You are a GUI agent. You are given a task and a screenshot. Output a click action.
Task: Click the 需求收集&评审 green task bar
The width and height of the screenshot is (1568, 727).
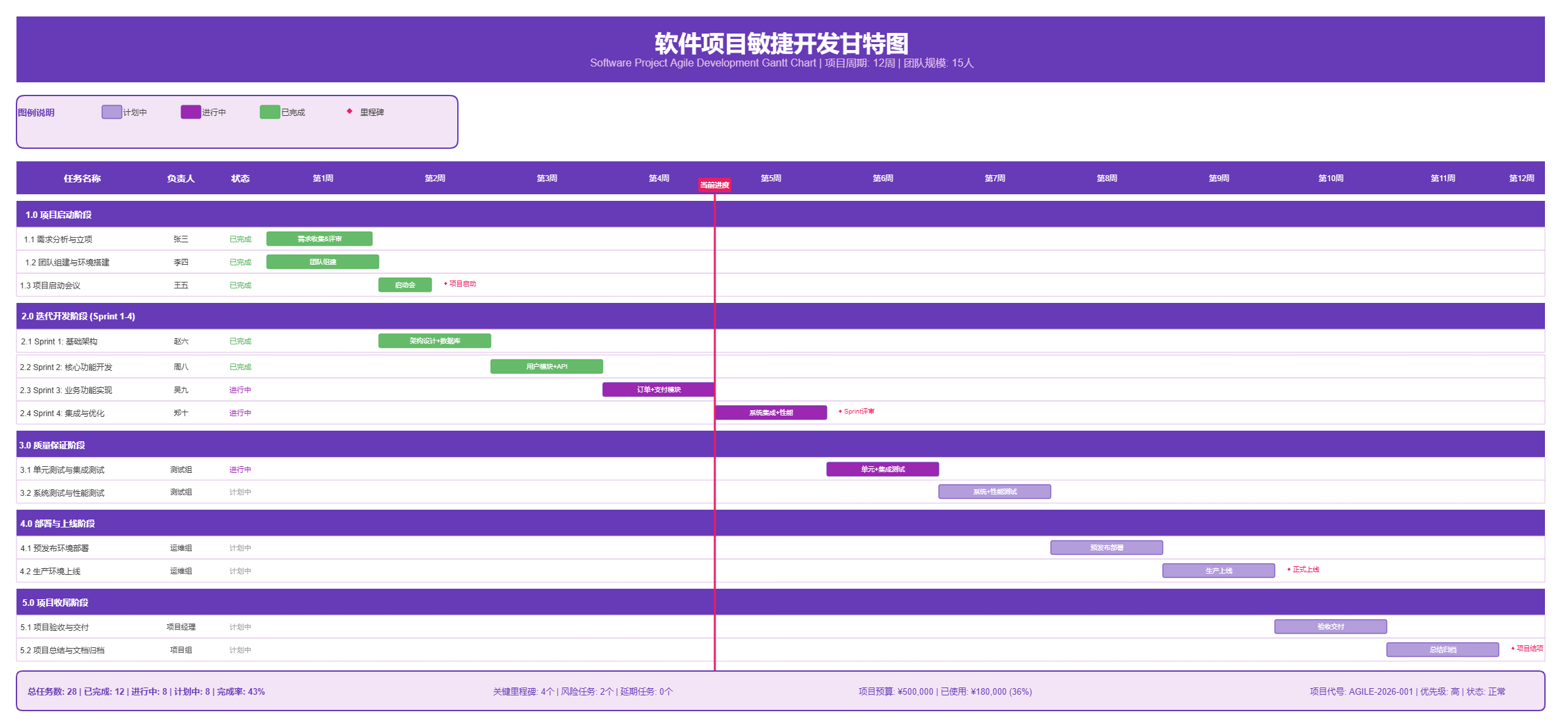click(319, 239)
